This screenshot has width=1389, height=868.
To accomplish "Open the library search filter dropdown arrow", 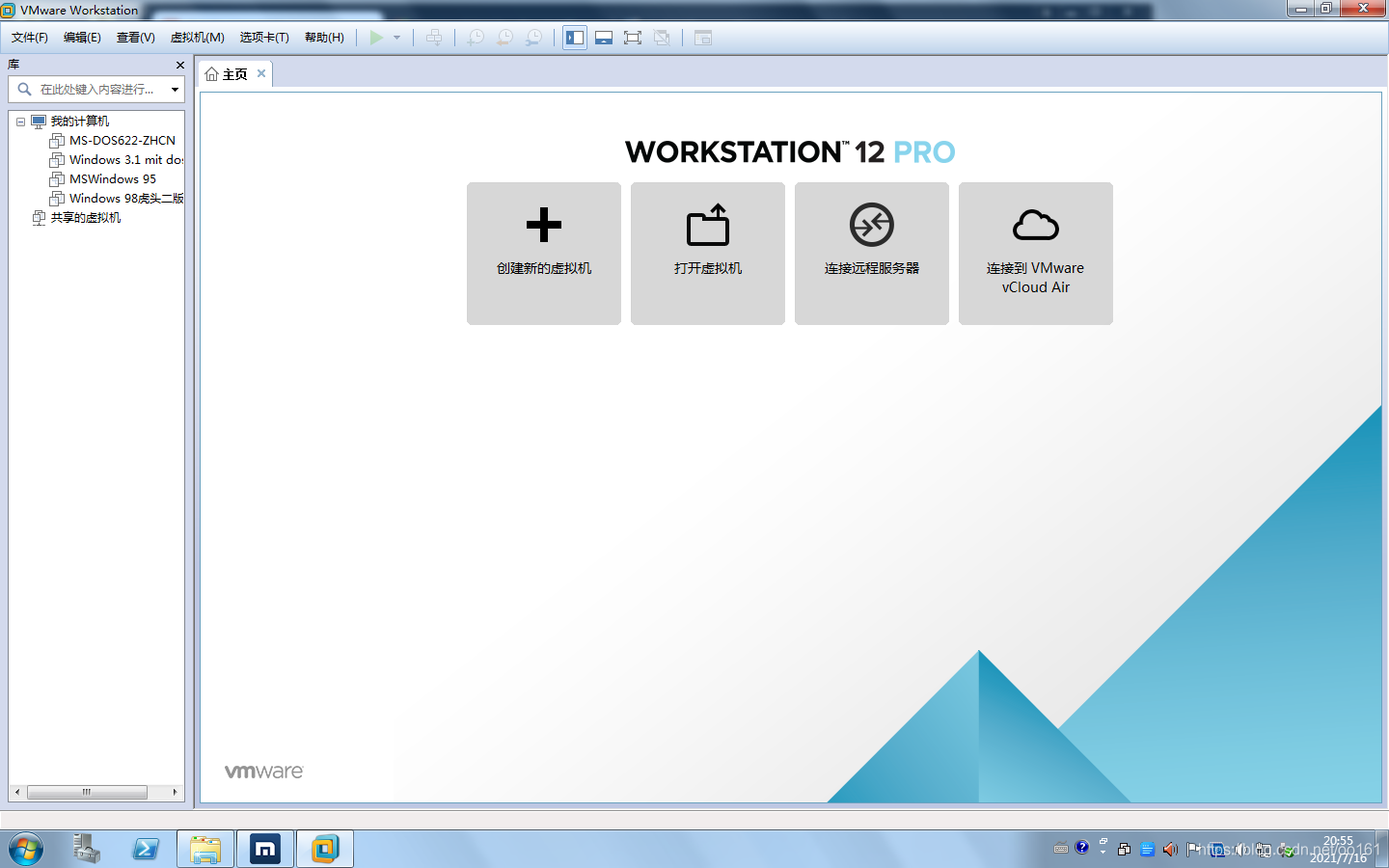I will click(175, 90).
